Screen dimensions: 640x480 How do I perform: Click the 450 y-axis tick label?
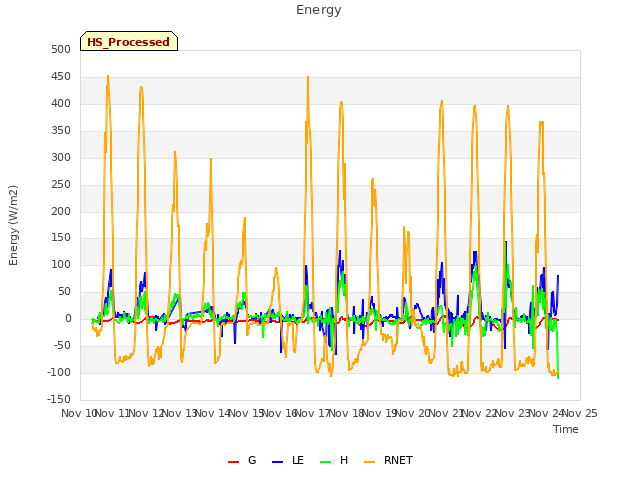61,76
